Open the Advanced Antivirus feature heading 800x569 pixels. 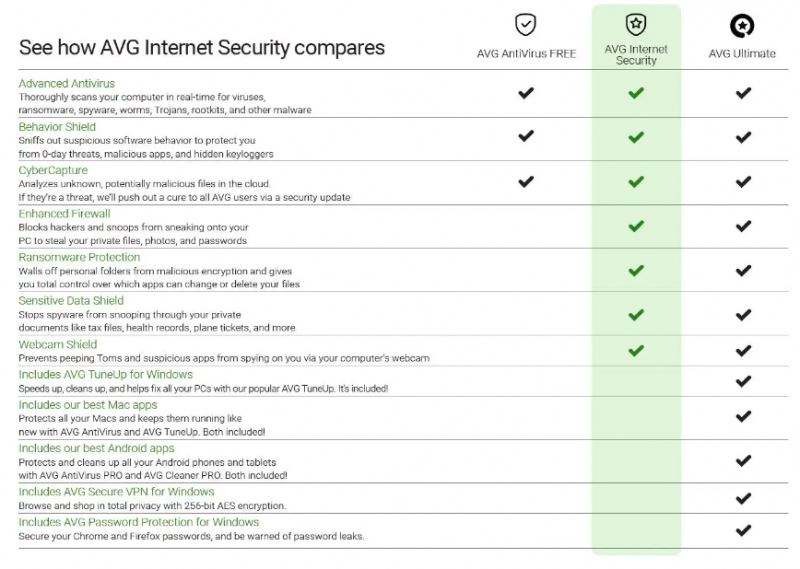click(66, 83)
